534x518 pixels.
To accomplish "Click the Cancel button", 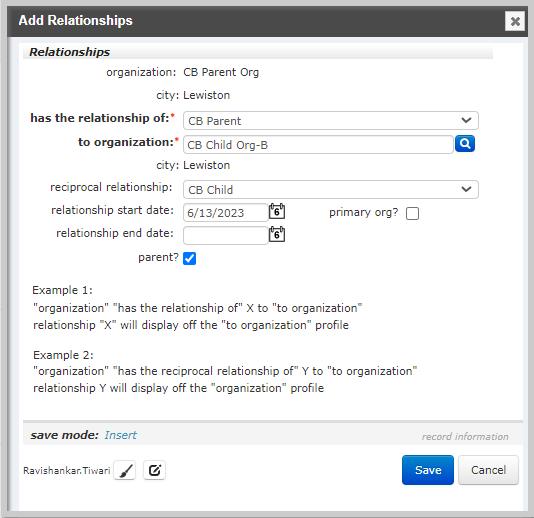I will coord(488,470).
